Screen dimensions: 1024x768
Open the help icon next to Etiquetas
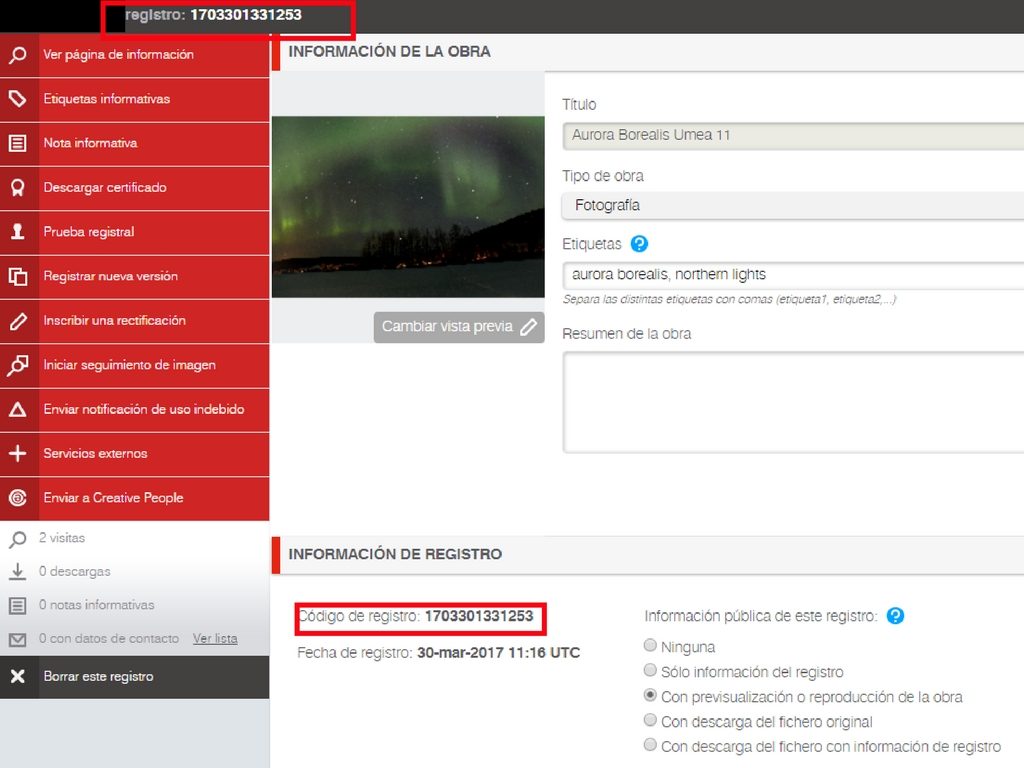(x=639, y=244)
